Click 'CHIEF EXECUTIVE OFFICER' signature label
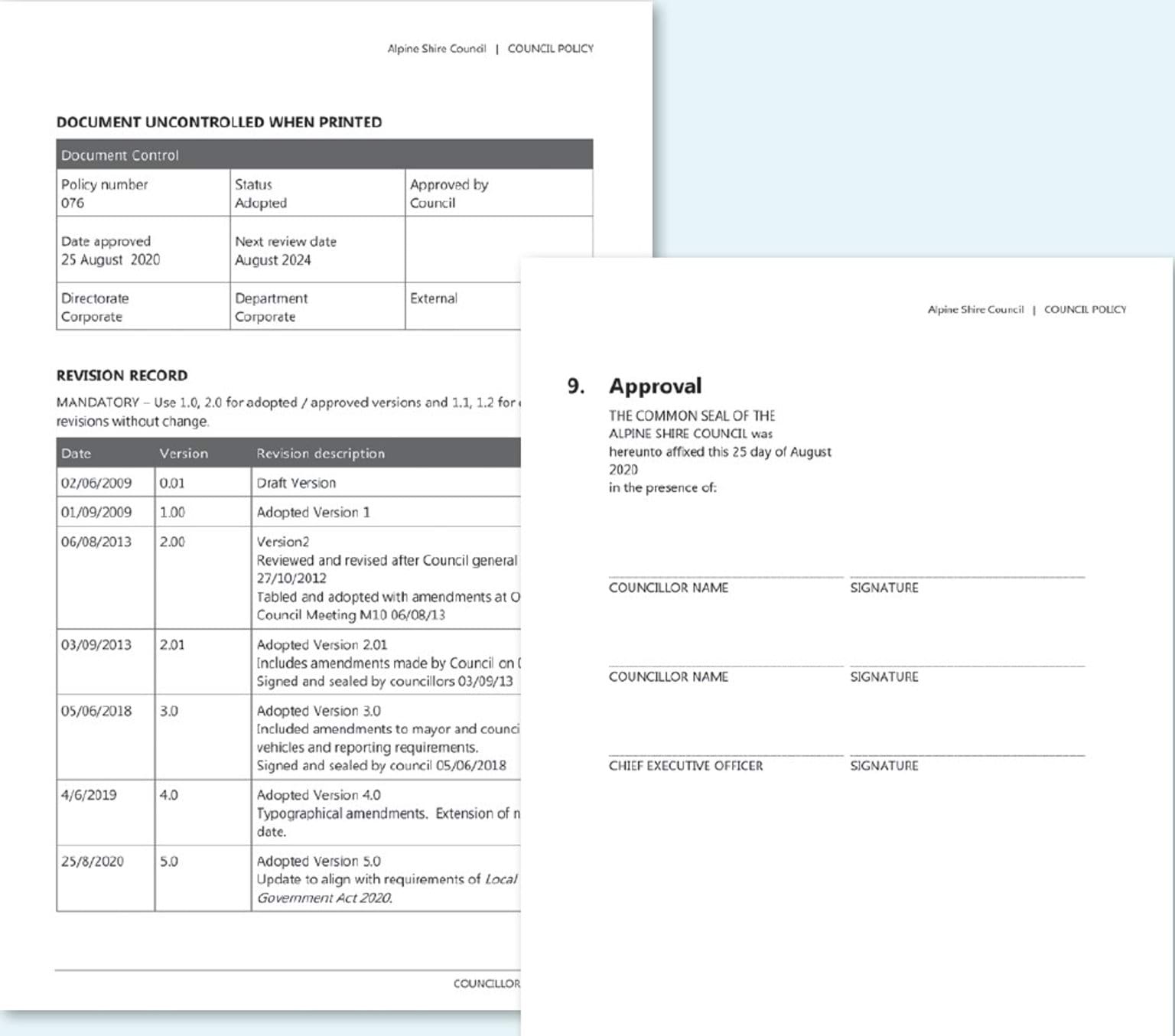Screen dimensions: 1175x1036 coord(685,766)
